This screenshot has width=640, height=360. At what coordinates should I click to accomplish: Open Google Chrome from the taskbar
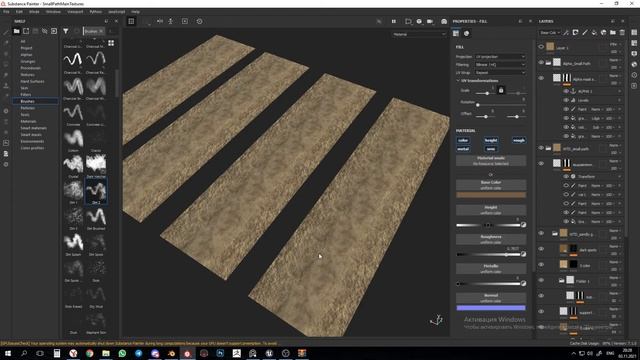click(x=90, y=353)
